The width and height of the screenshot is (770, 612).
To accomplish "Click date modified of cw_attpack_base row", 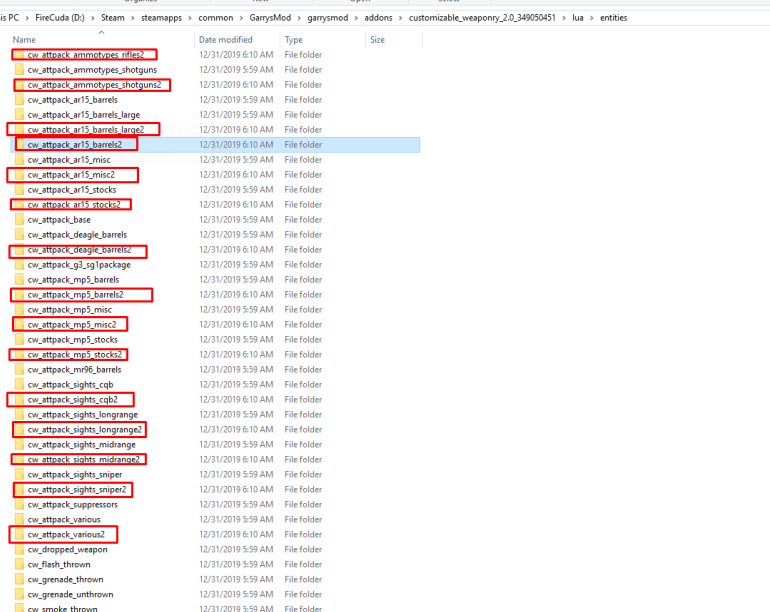I will pyautogui.click(x=236, y=220).
